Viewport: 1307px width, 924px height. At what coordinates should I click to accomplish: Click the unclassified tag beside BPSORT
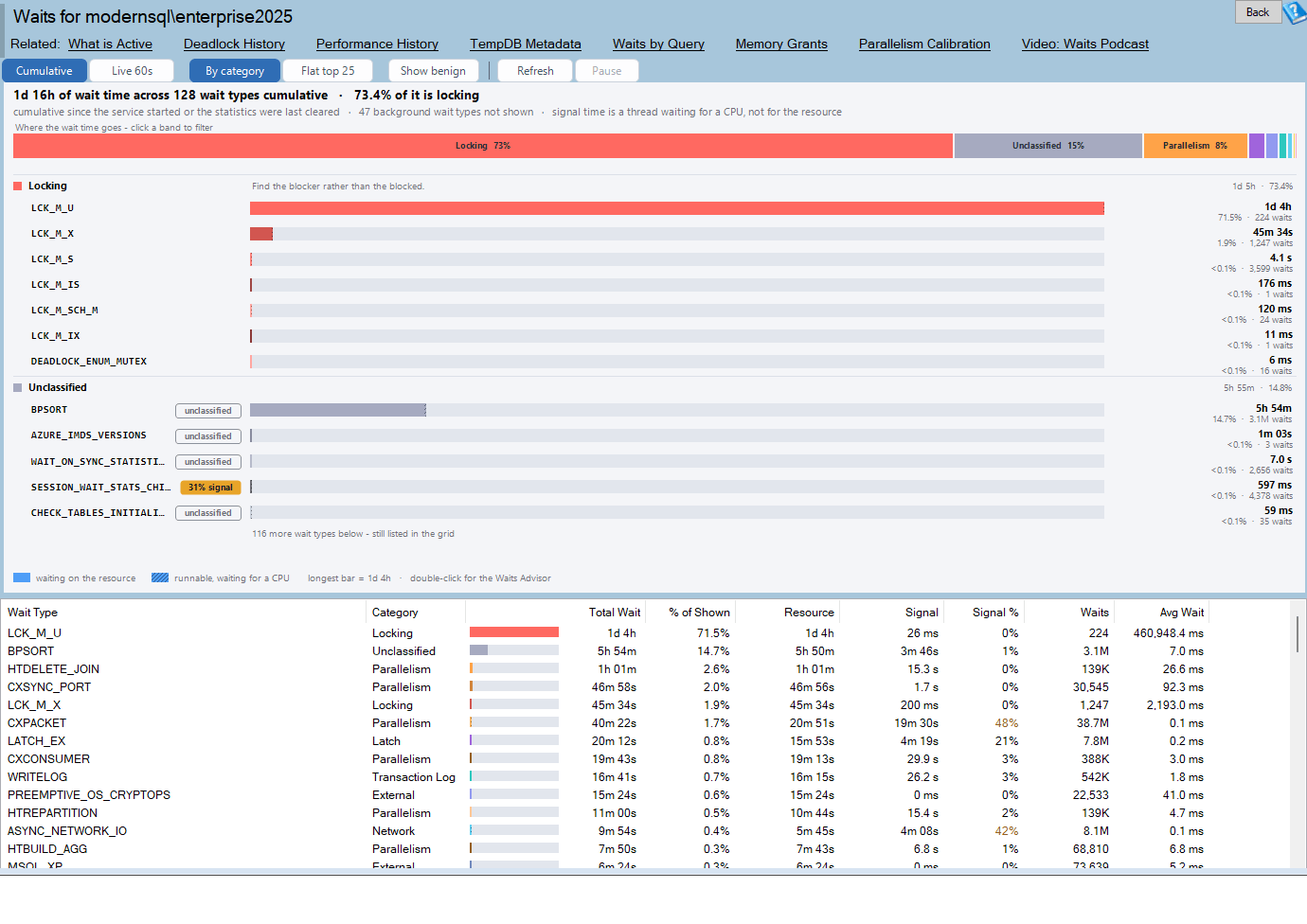pos(208,411)
